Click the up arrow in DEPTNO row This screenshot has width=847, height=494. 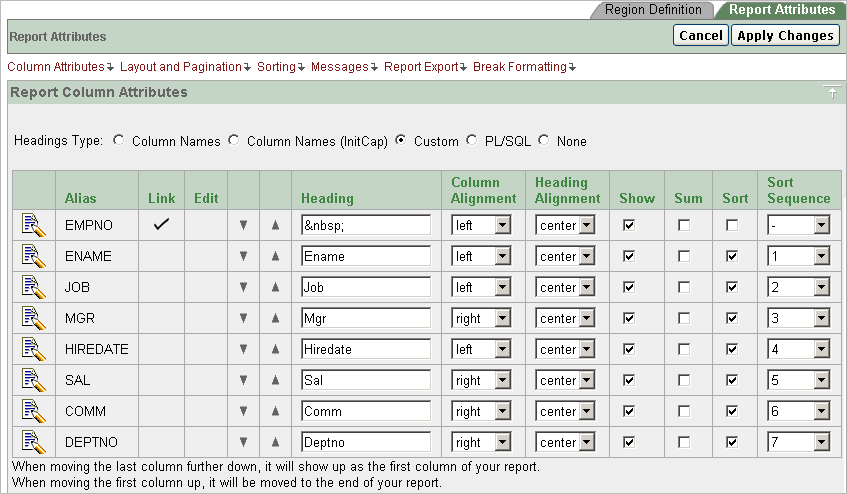275,442
